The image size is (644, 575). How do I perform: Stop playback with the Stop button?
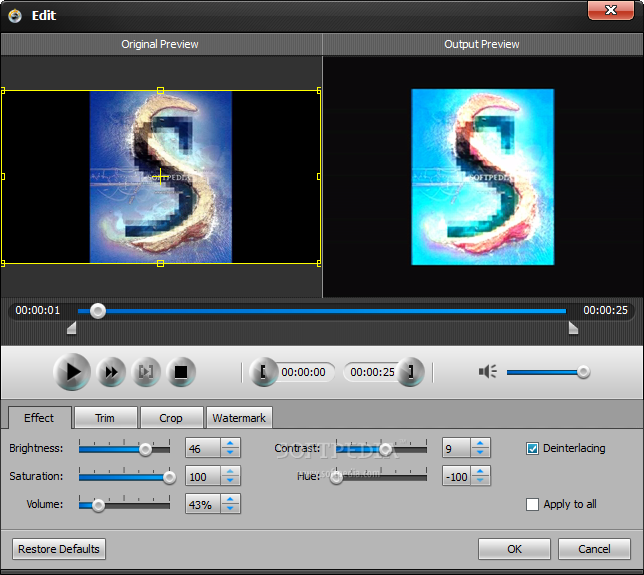[181, 372]
